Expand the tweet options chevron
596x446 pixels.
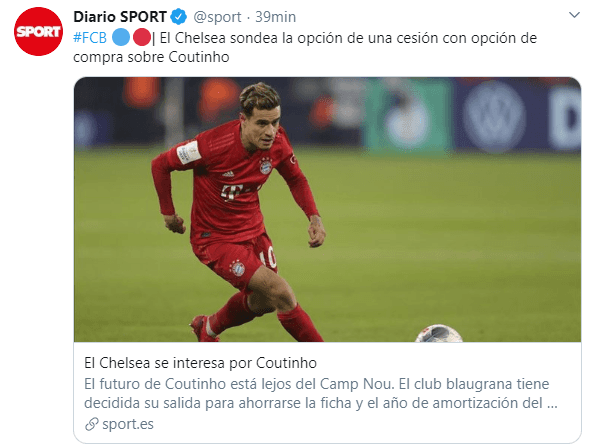point(574,15)
